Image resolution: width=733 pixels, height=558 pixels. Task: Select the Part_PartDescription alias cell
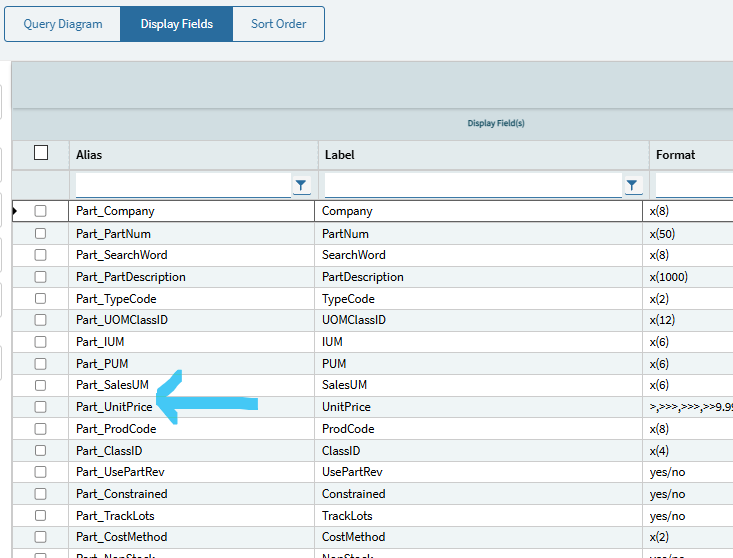(192, 277)
